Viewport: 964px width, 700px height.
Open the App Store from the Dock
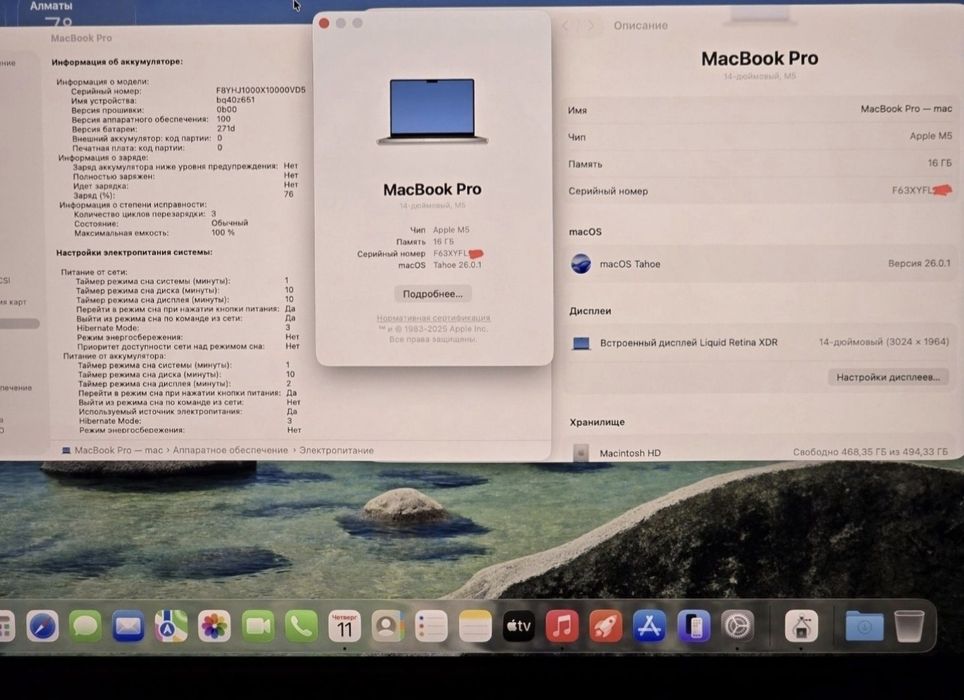point(649,626)
